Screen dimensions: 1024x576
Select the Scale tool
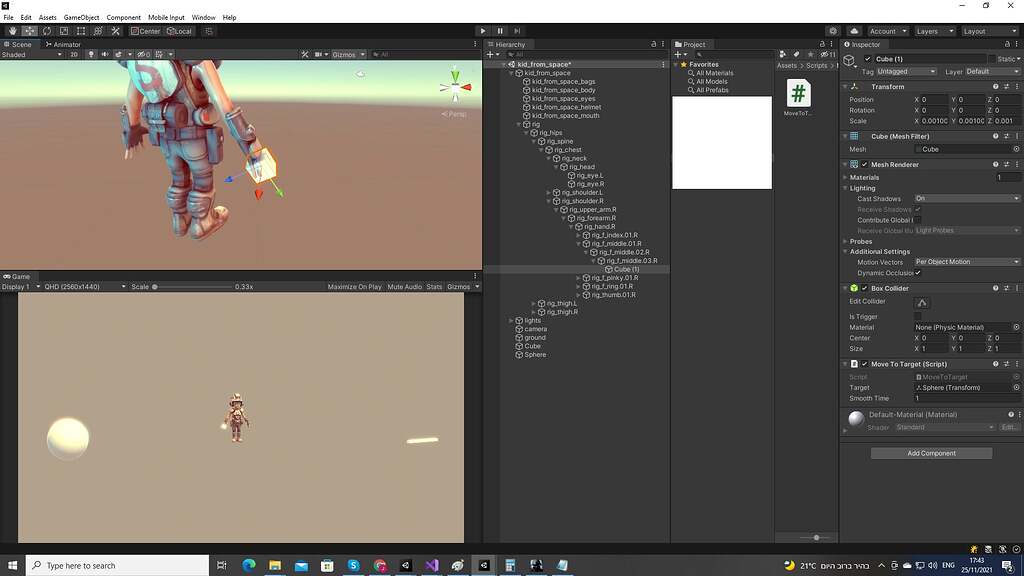(x=63, y=31)
